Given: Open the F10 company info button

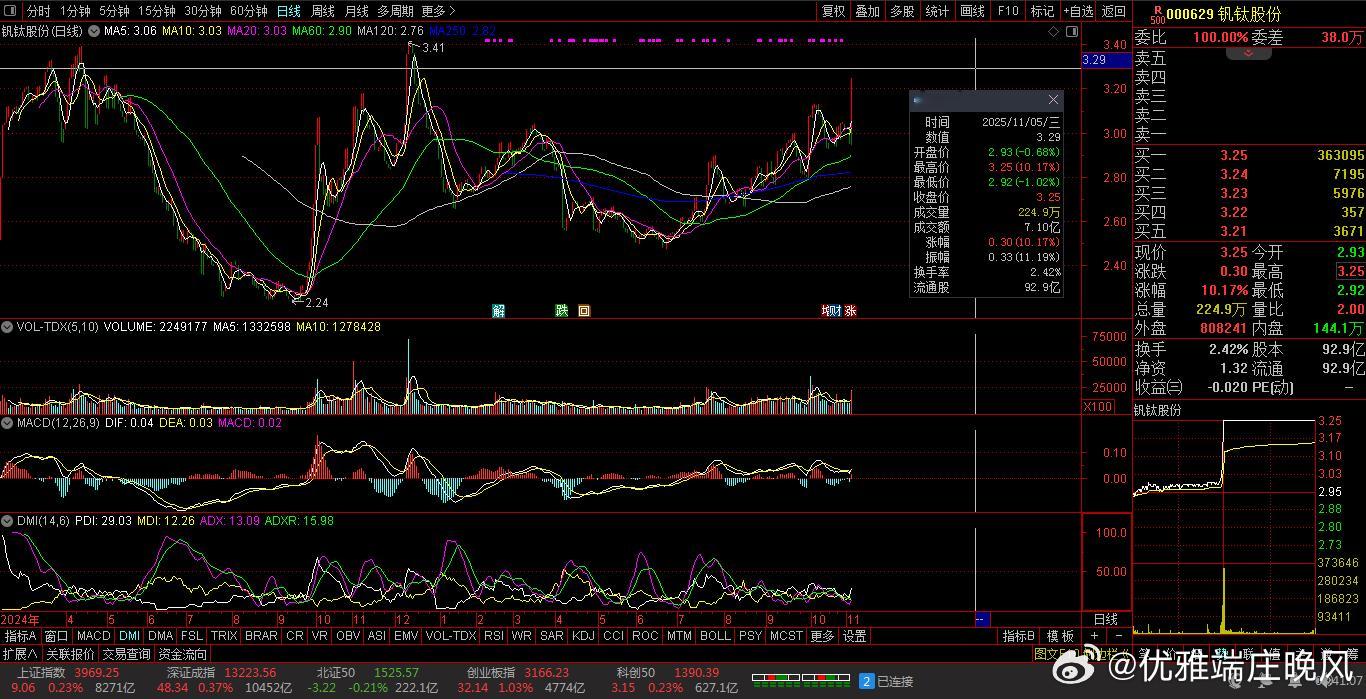Looking at the screenshot, I should (x=1008, y=11).
